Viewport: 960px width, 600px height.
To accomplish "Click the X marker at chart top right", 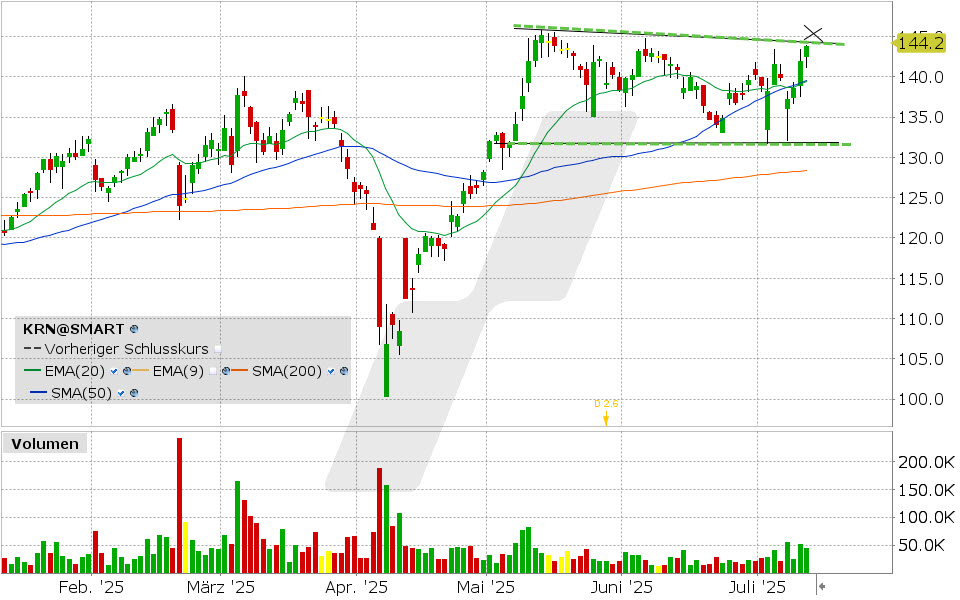I will point(813,34).
